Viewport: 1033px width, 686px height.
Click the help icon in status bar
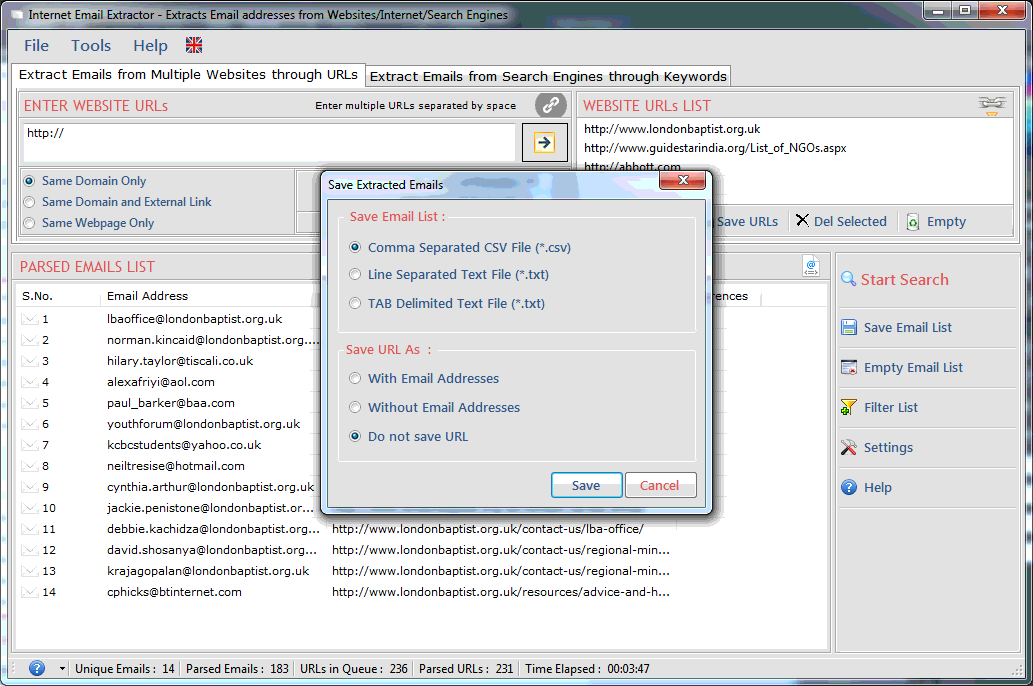[x=37, y=668]
